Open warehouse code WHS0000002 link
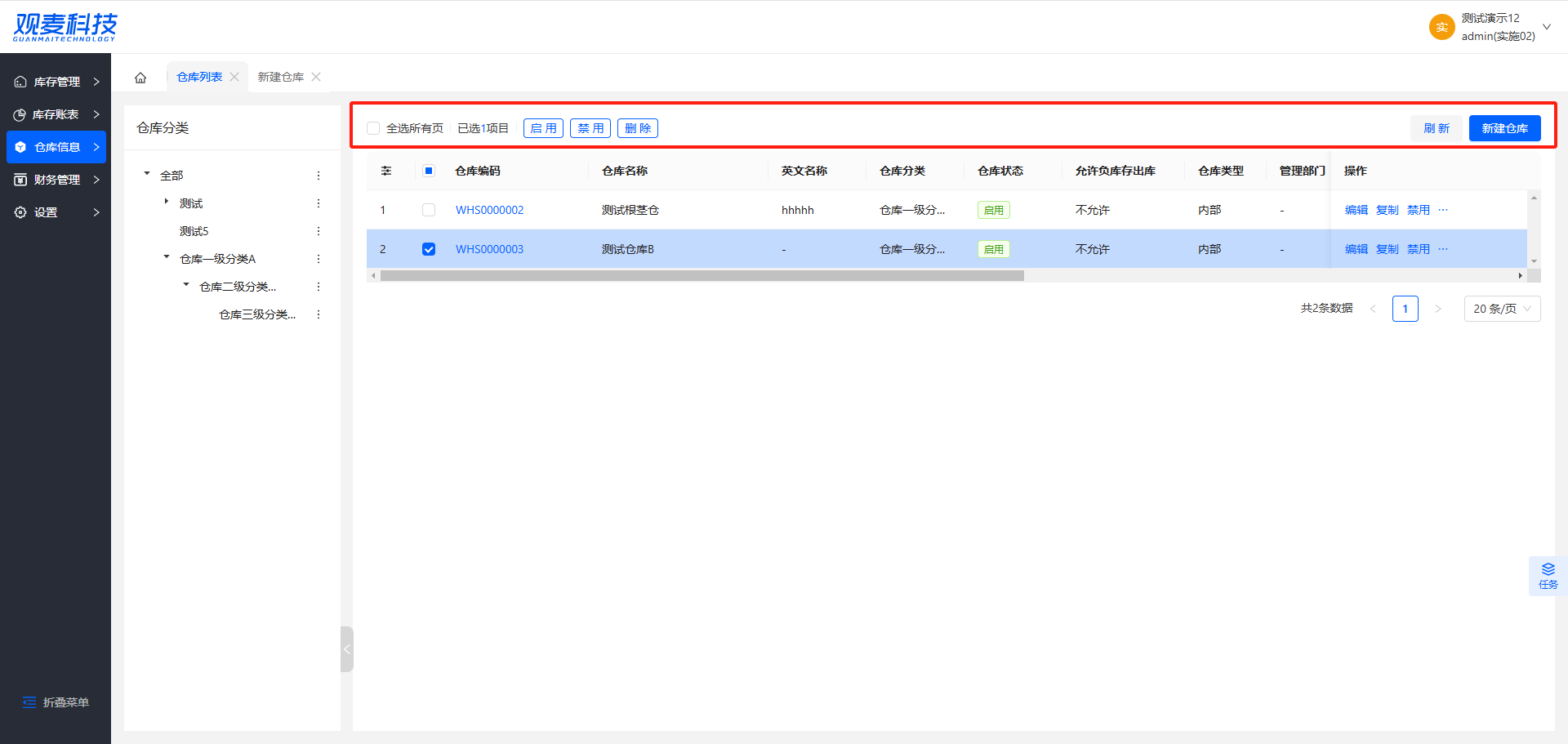This screenshot has height=744, width=1568. (x=490, y=210)
